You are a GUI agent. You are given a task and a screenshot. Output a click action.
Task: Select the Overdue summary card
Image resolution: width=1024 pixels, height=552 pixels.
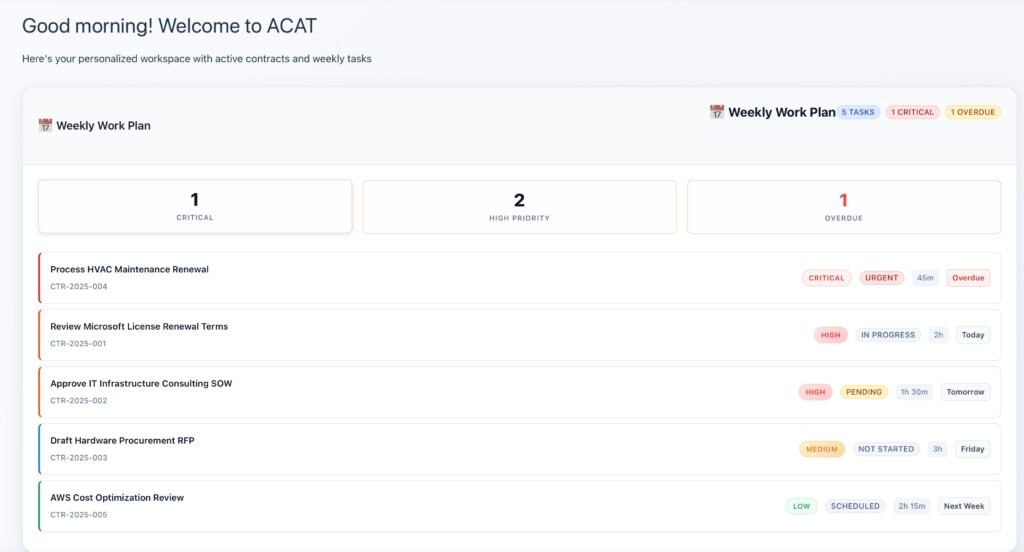point(843,207)
